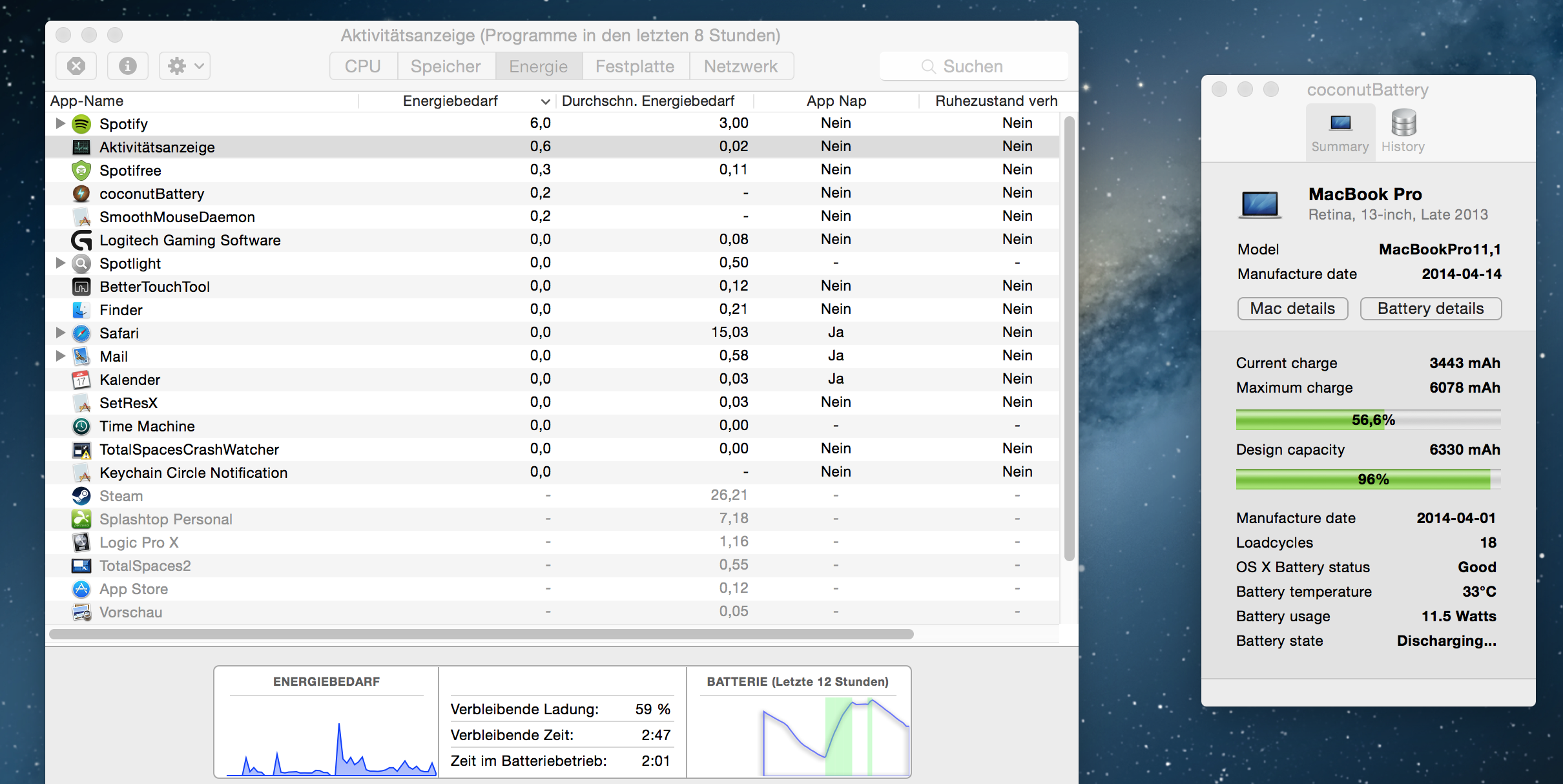The image size is (1563, 784).
Task: Sort by the Energiebedarf column header
Action: coord(450,101)
